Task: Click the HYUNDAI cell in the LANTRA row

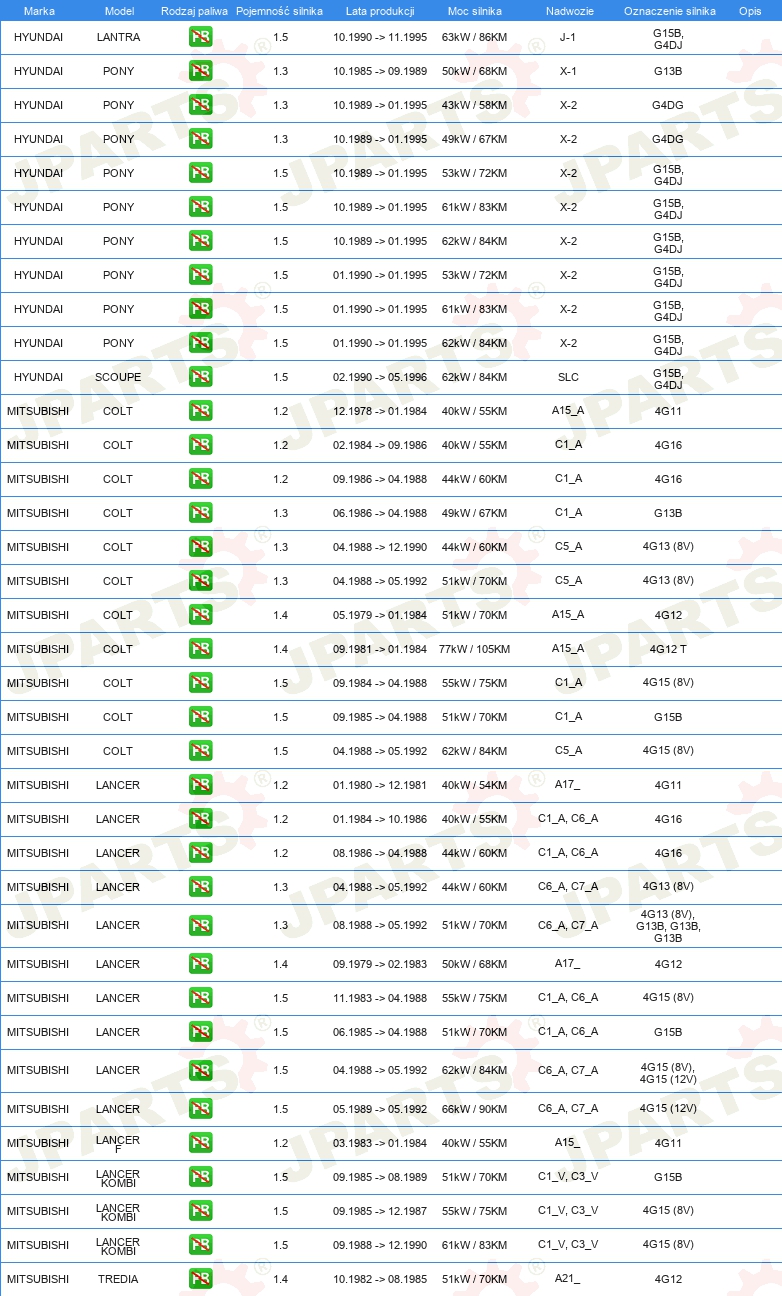Action: (39, 38)
